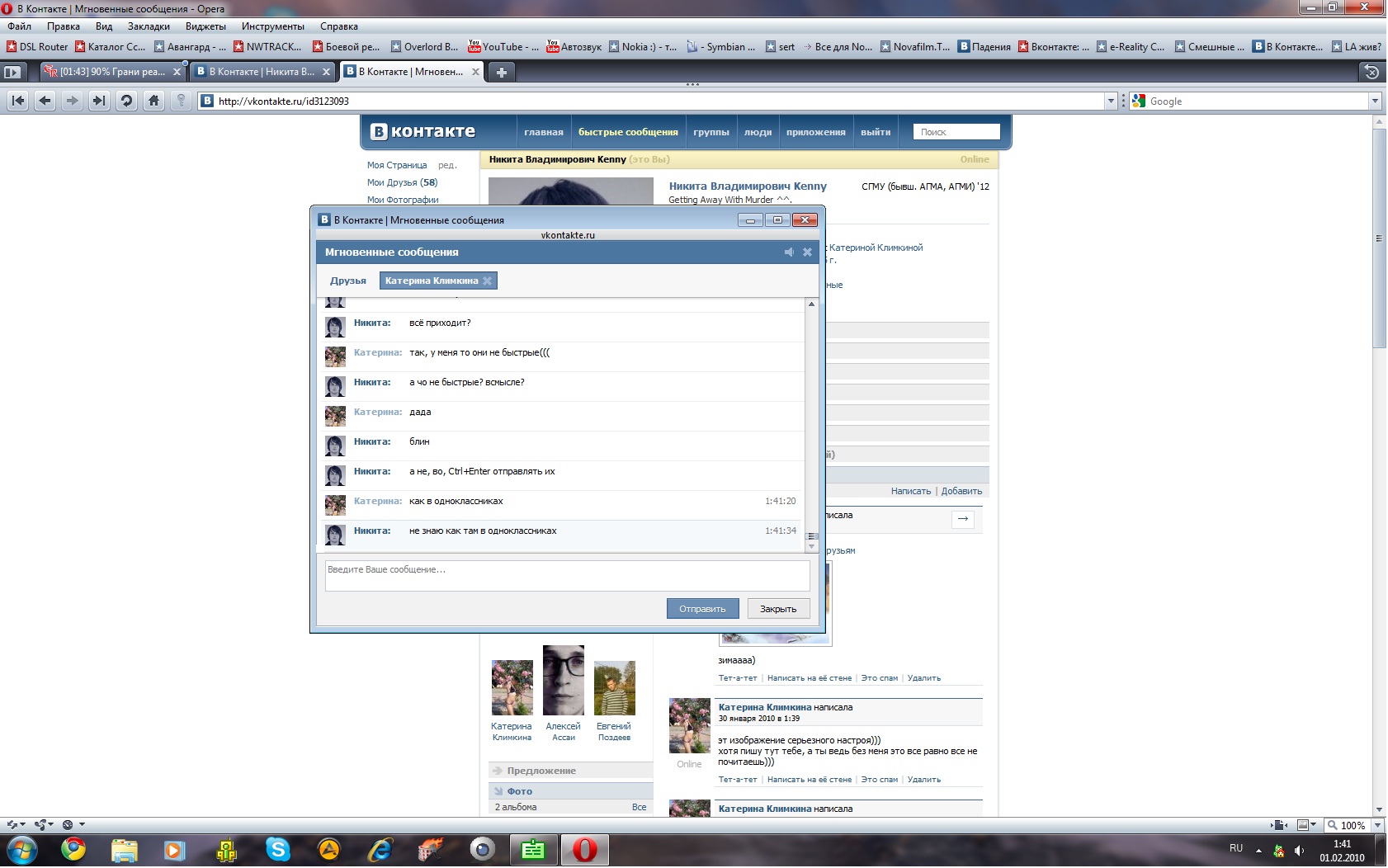Open the YouTube bookmark
This screenshot has width=1388, height=868.
tap(503, 47)
